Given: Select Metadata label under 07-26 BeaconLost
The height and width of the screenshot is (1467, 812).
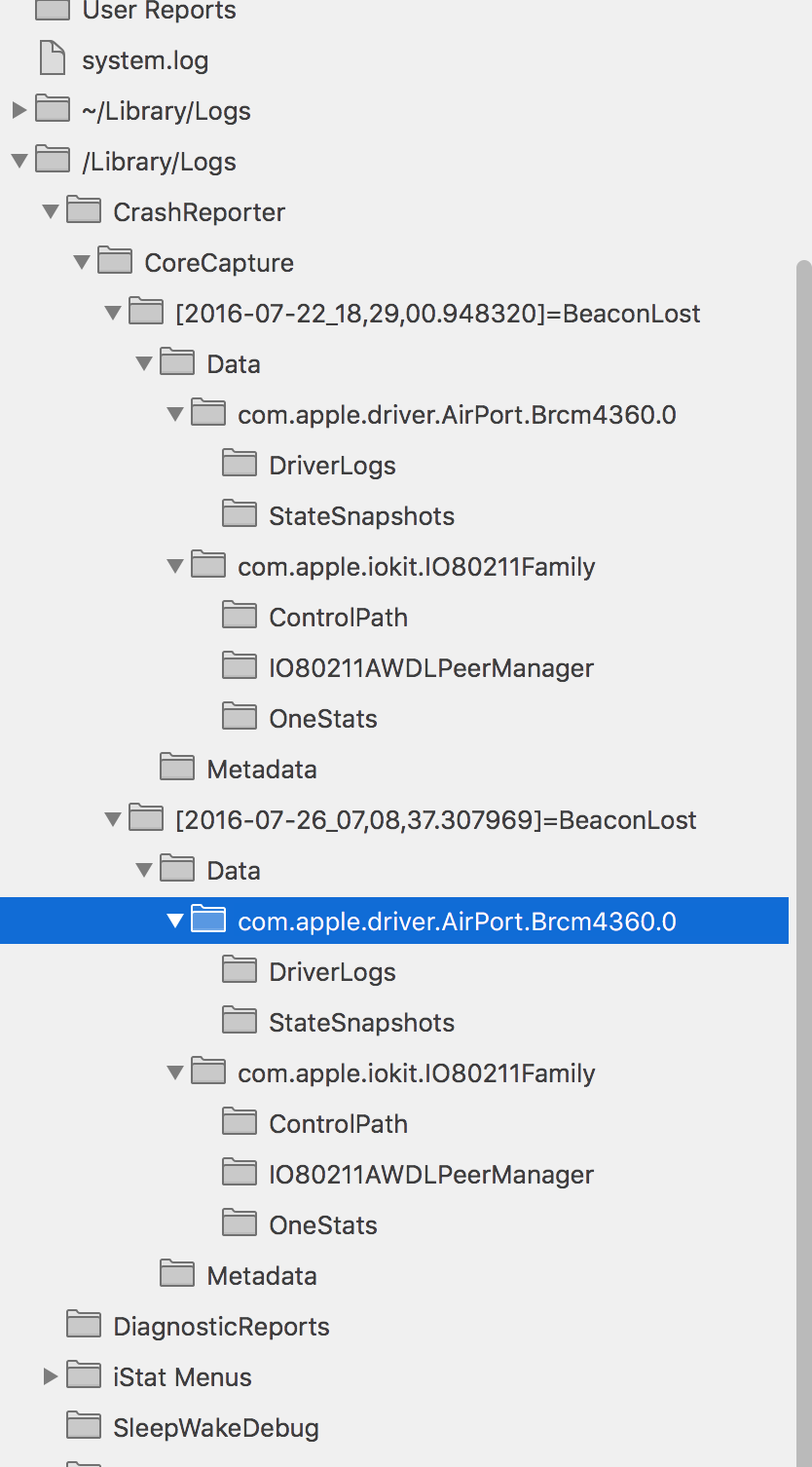Looking at the screenshot, I should [262, 1275].
